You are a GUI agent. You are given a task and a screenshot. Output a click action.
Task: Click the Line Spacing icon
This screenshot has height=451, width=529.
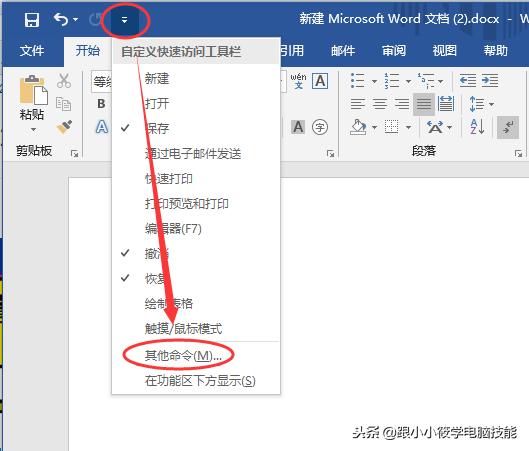click(x=477, y=104)
